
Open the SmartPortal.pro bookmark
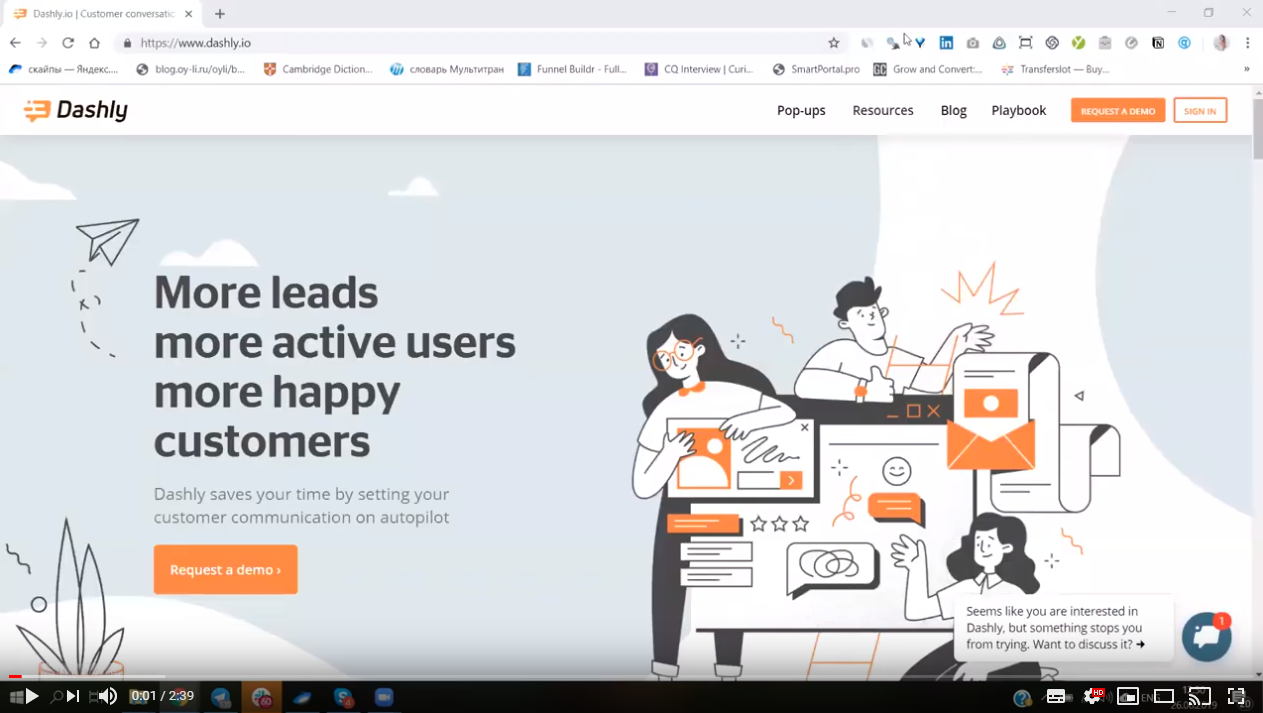pos(816,69)
